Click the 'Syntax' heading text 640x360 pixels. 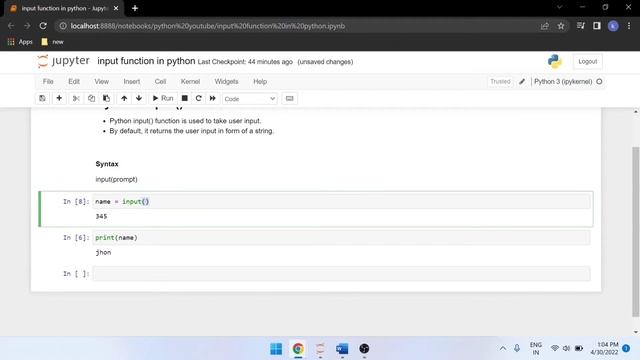107,164
